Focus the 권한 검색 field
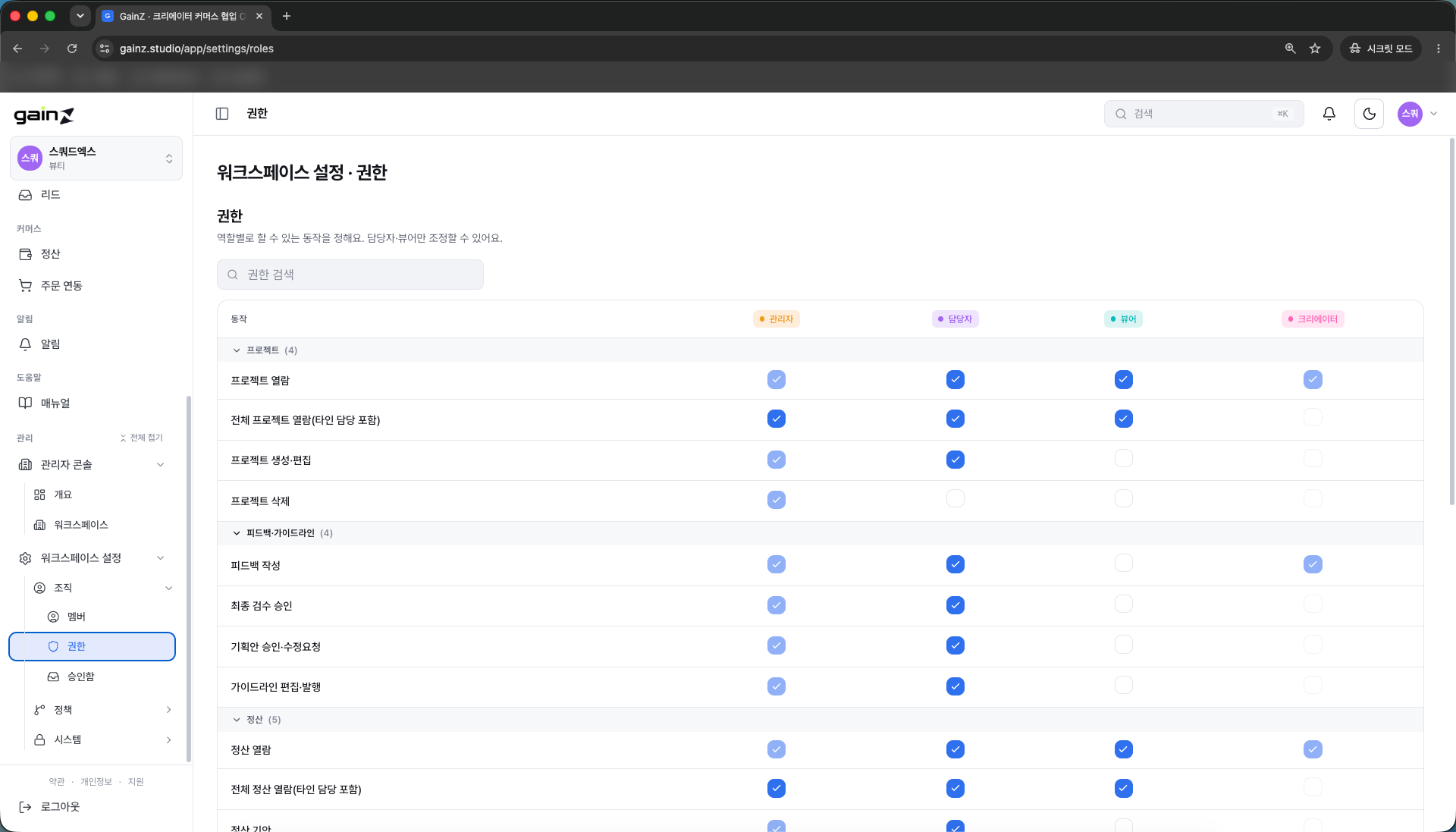Image resolution: width=1456 pixels, height=832 pixels. point(350,275)
